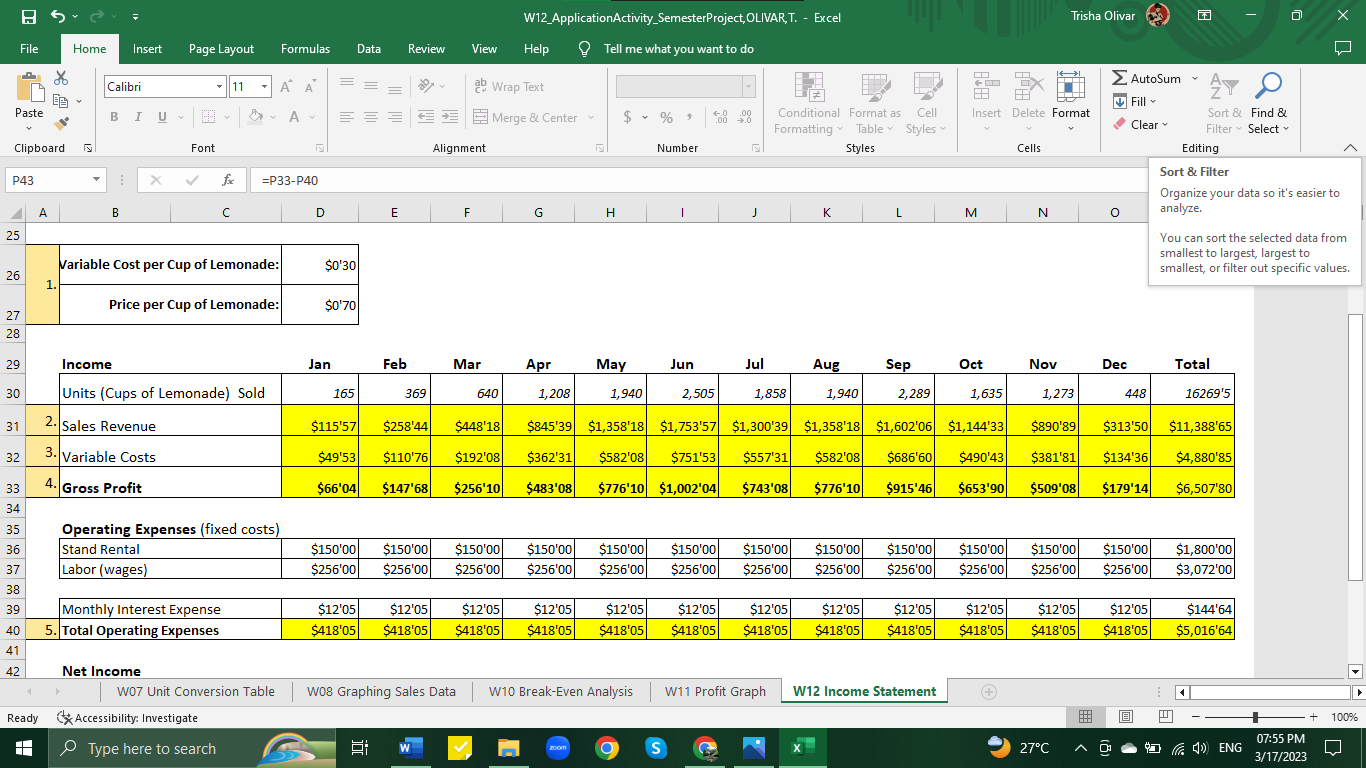Switch to W08 Graphing Sales Data sheet

coord(381,692)
